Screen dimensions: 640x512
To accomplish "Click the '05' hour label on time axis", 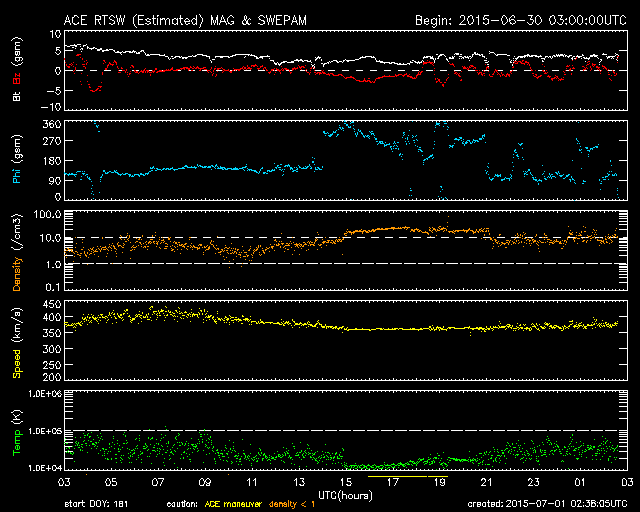I will click(x=111, y=483).
